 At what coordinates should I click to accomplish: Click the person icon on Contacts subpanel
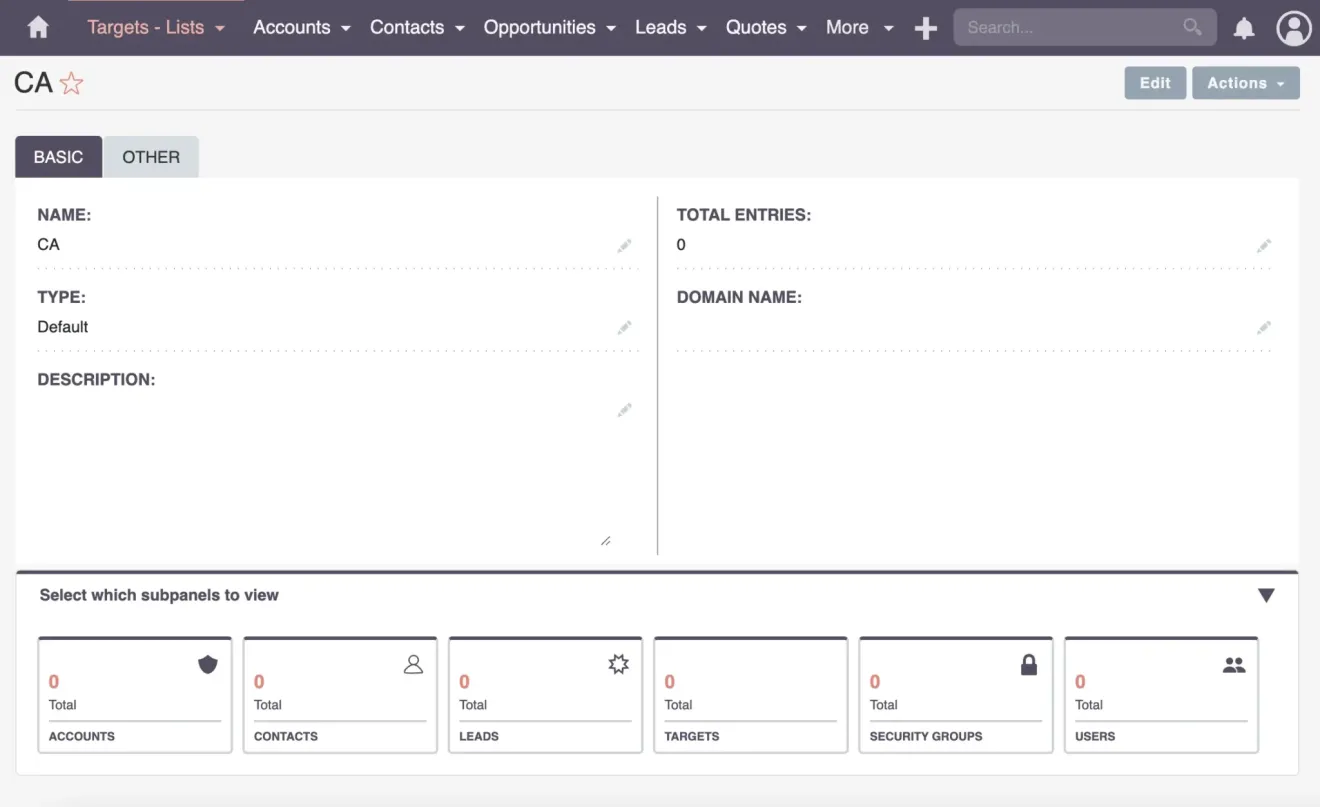click(x=413, y=663)
